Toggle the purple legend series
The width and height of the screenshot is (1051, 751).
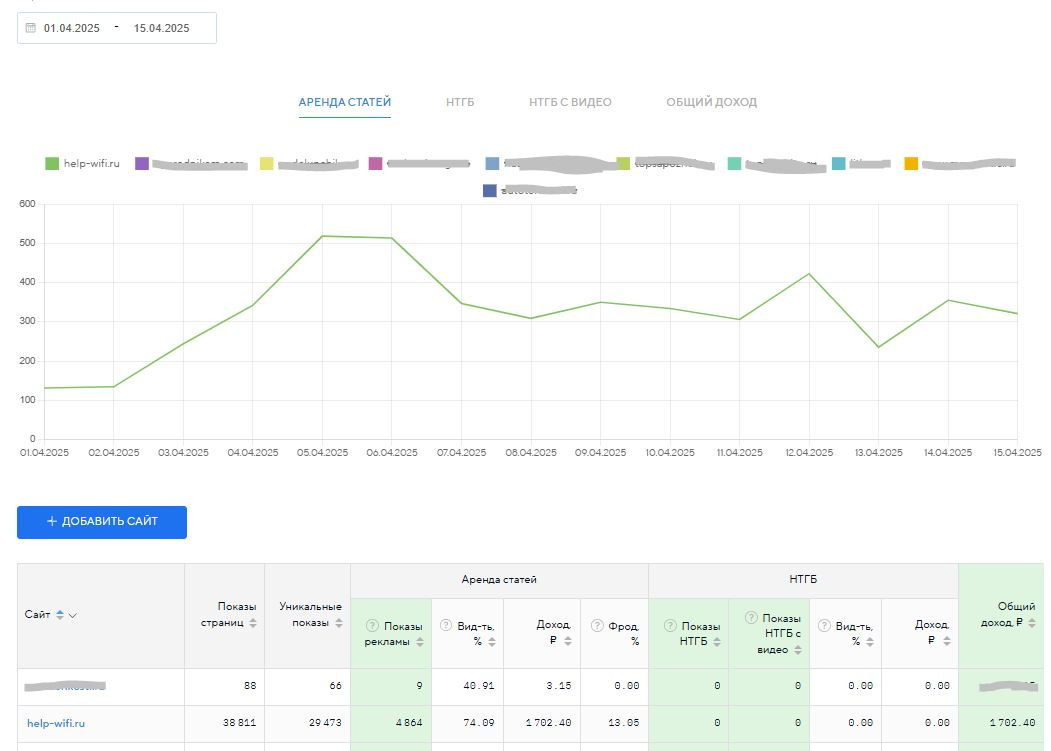(x=142, y=163)
